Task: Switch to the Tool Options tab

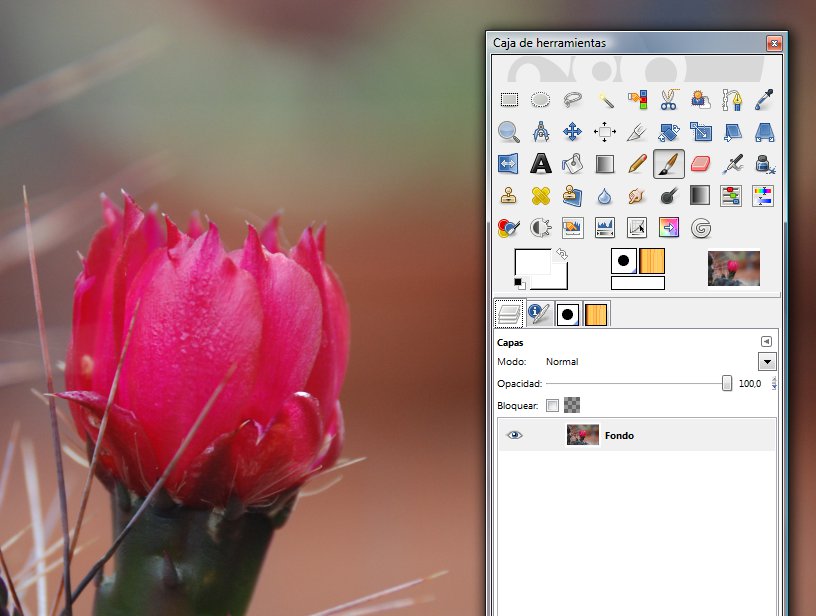Action: point(539,314)
